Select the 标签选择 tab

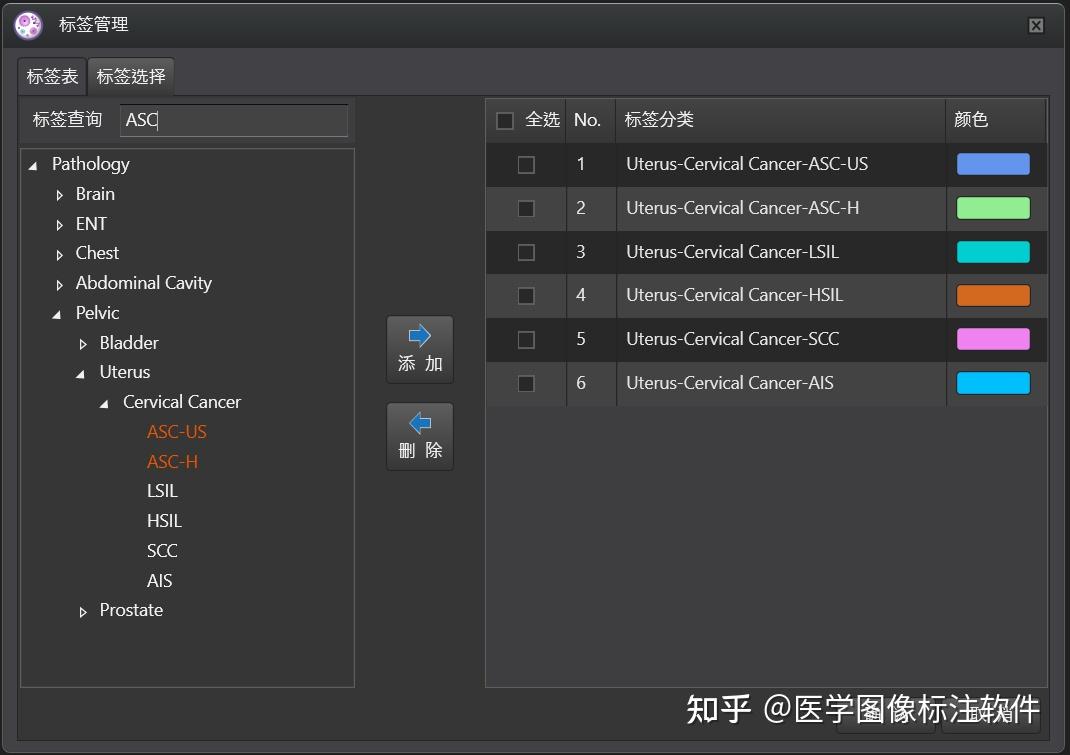131,76
